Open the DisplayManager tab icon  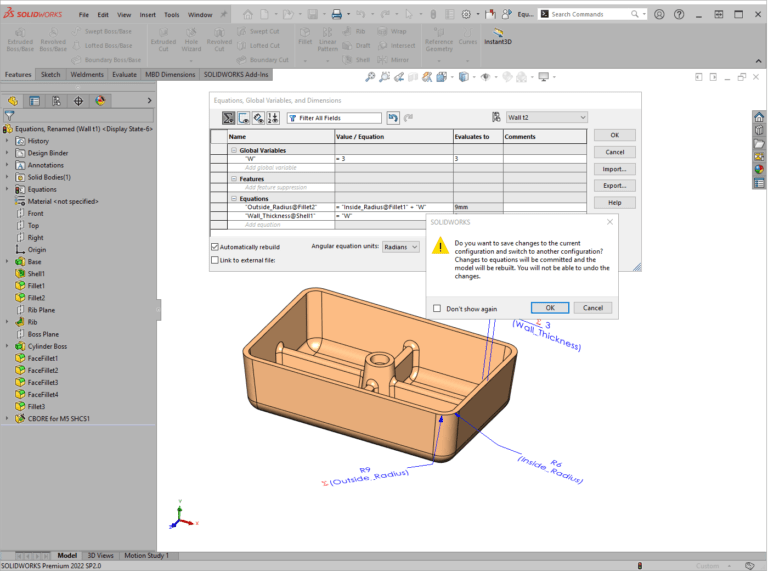(x=100, y=101)
